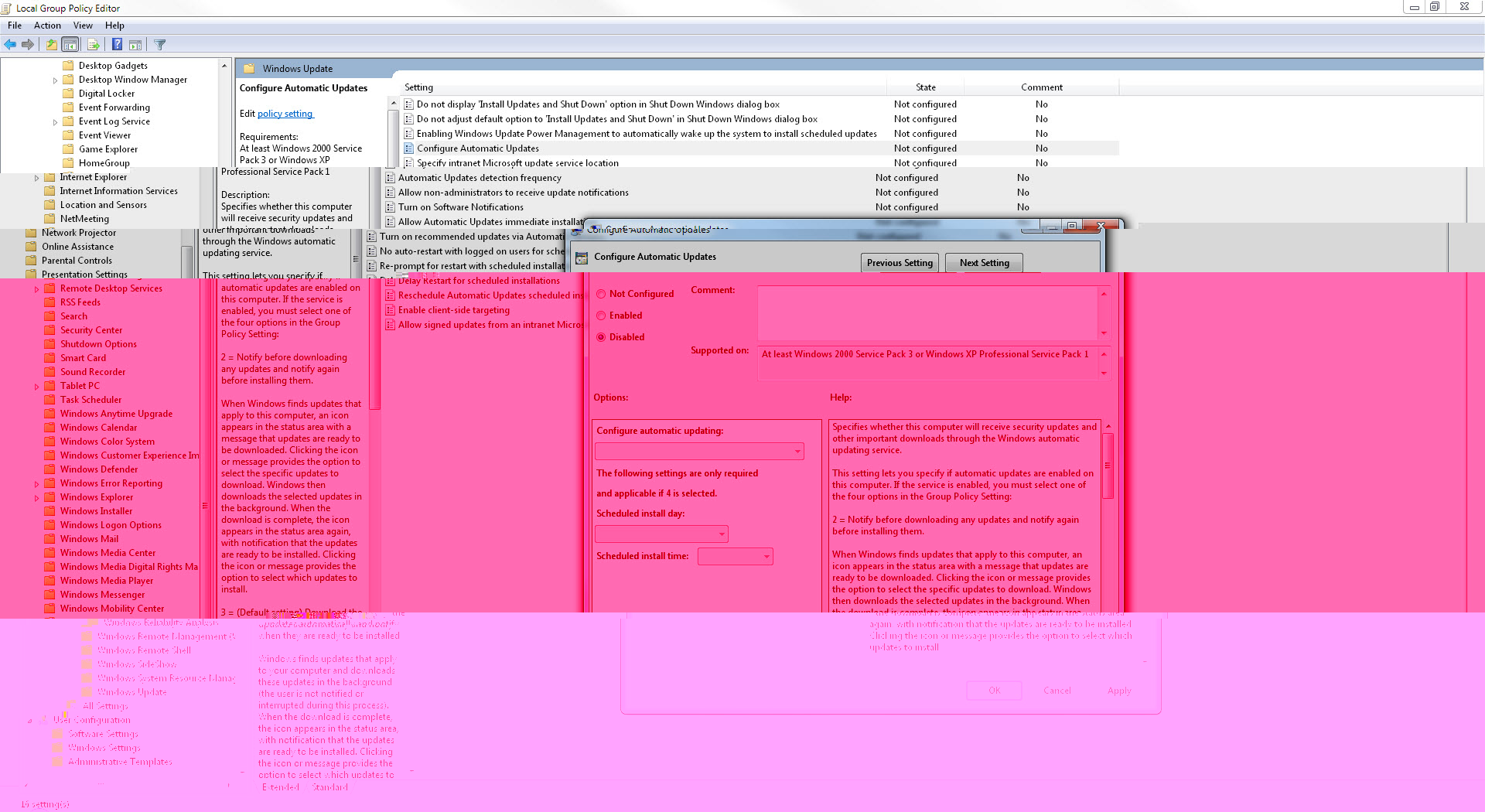Screen dimensions: 1485x812
Task: Select the Enabled radio button
Action: [x=601, y=316]
